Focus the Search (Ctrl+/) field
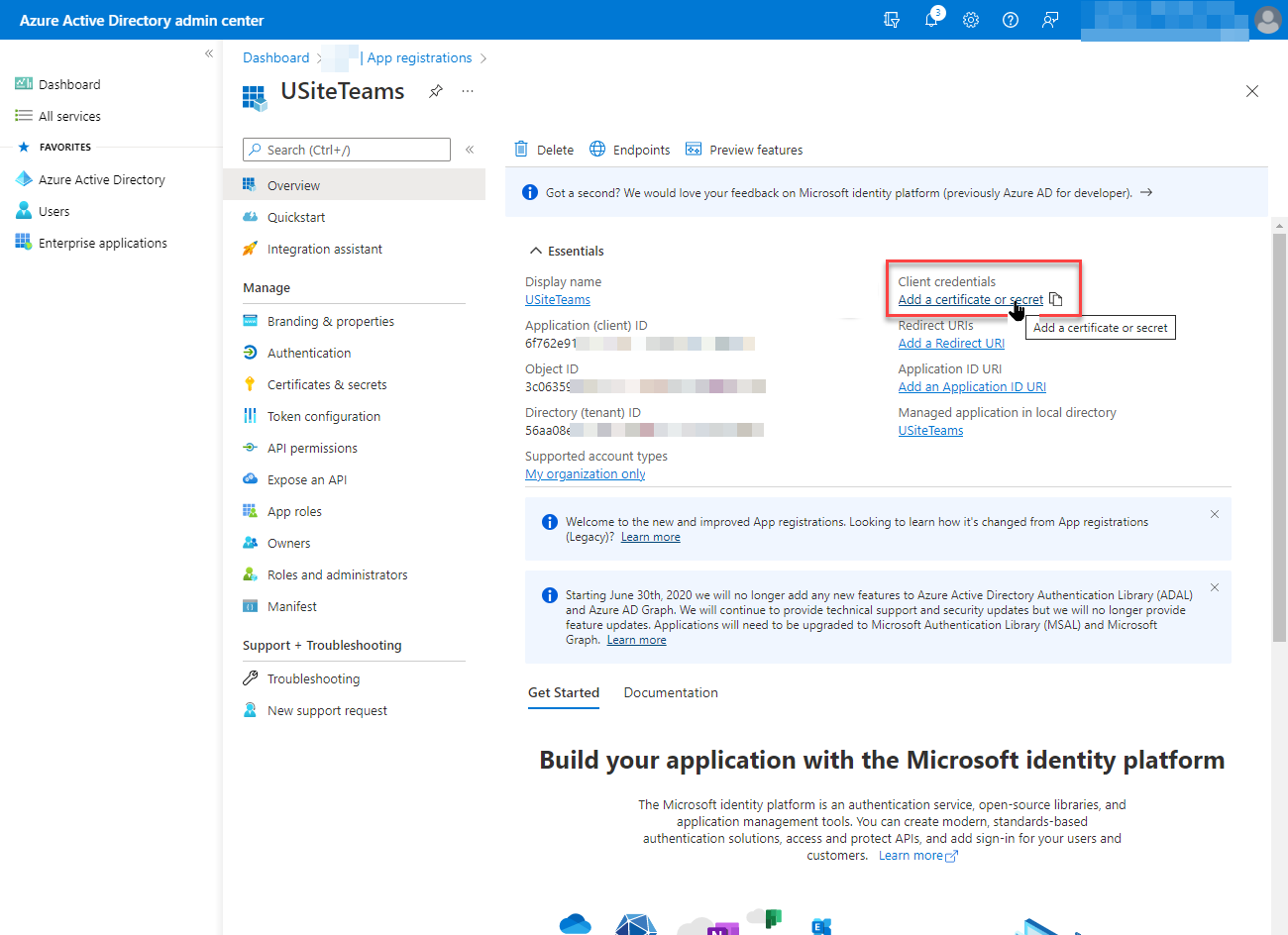The width and height of the screenshot is (1288, 935). click(x=347, y=150)
